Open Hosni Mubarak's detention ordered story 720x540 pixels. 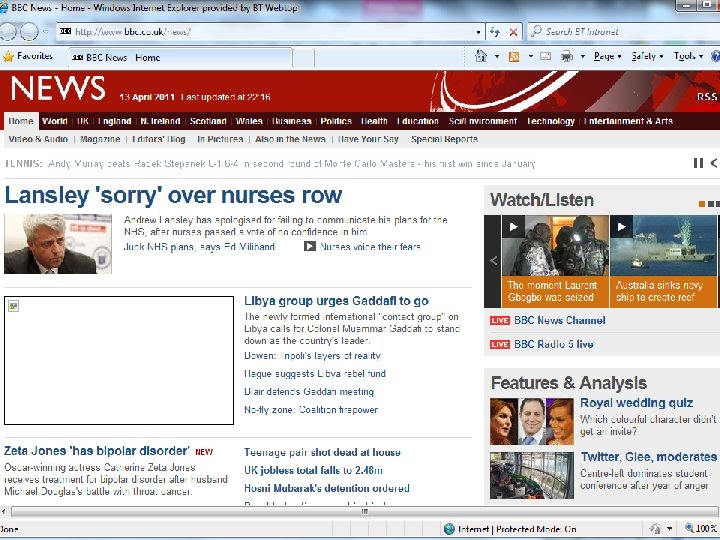click(x=326, y=488)
